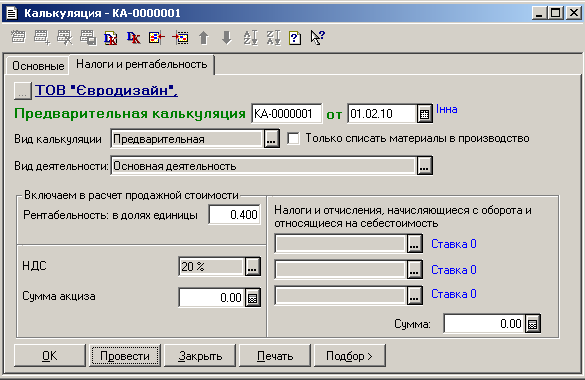Open the calendar next to date 01.02.10
The width and height of the screenshot is (585, 380).
pos(425,114)
